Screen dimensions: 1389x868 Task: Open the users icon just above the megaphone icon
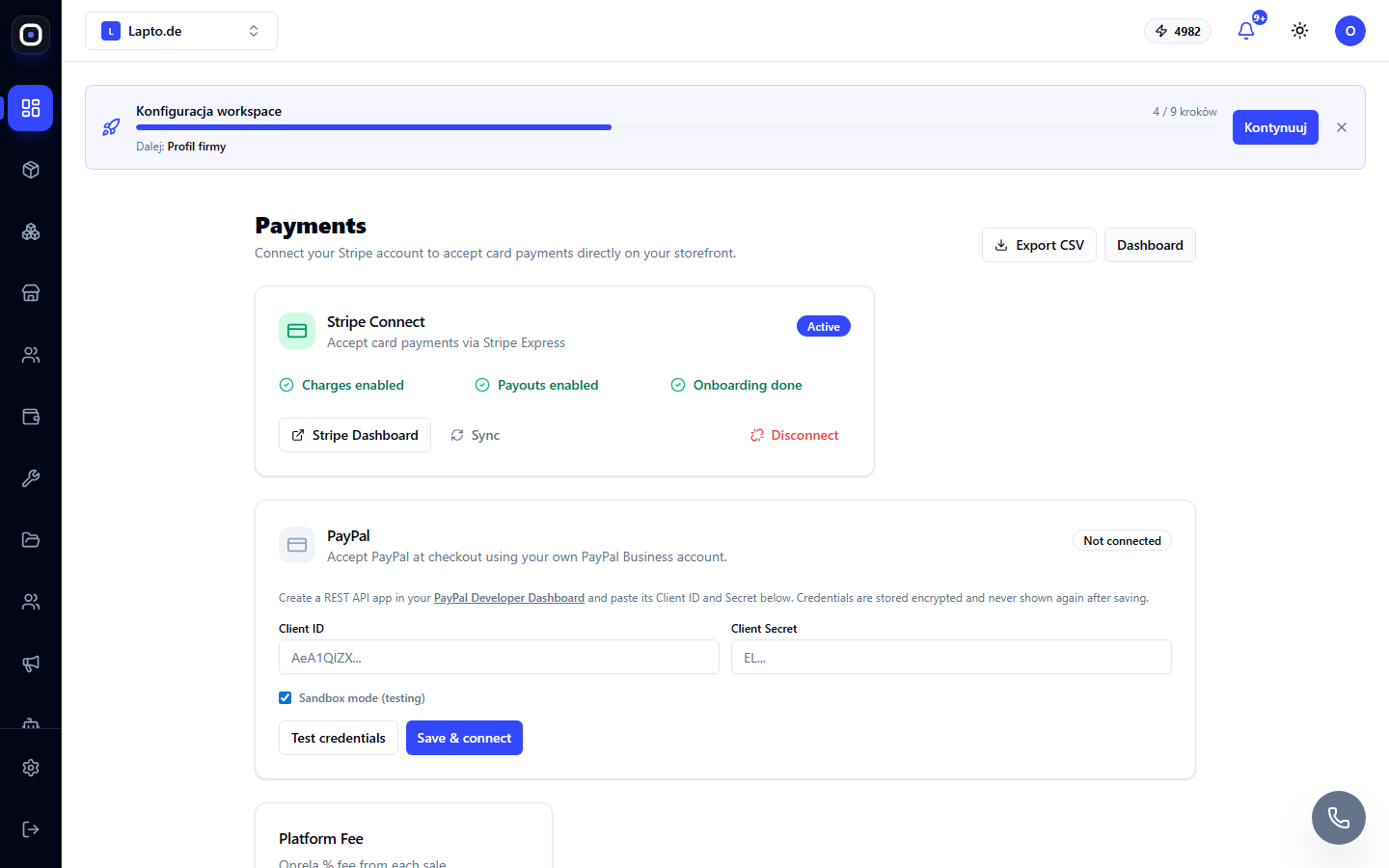point(31,602)
